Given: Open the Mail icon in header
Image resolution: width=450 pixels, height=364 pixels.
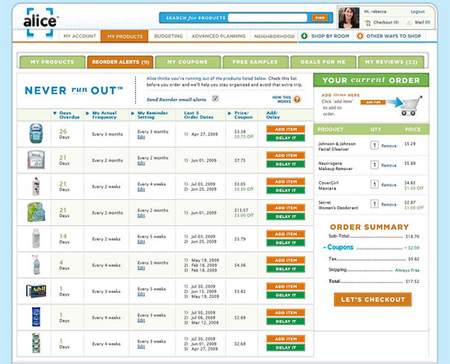Looking at the screenshot, I should 409,23.
